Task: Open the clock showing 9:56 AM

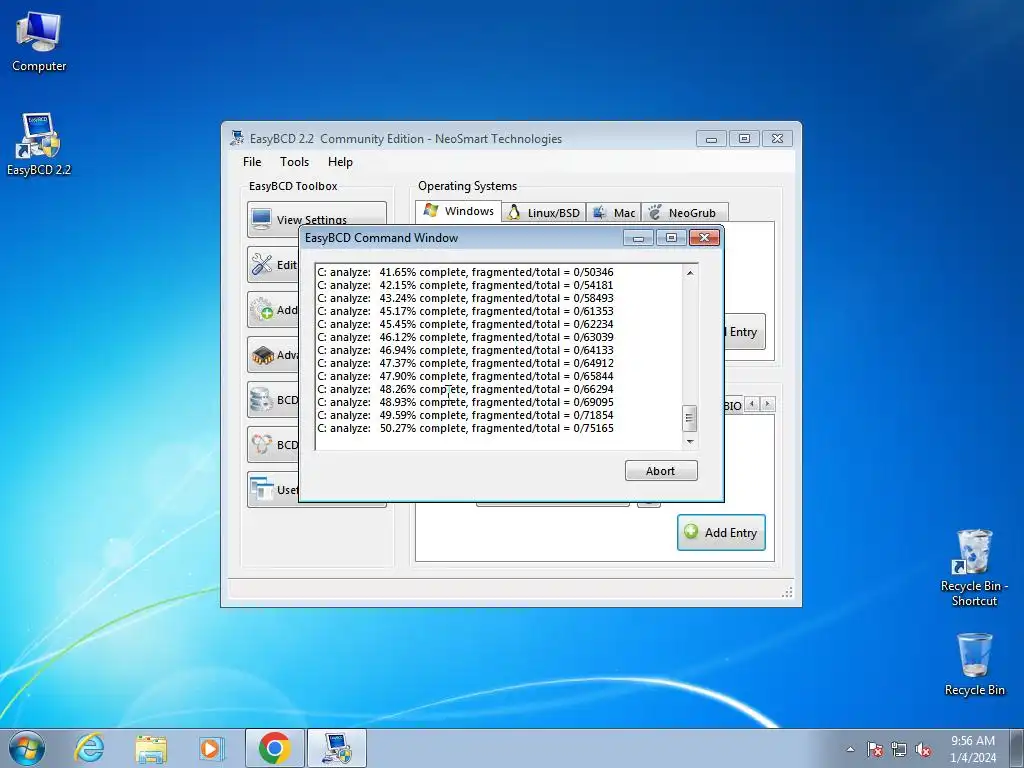Action: pos(973,748)
